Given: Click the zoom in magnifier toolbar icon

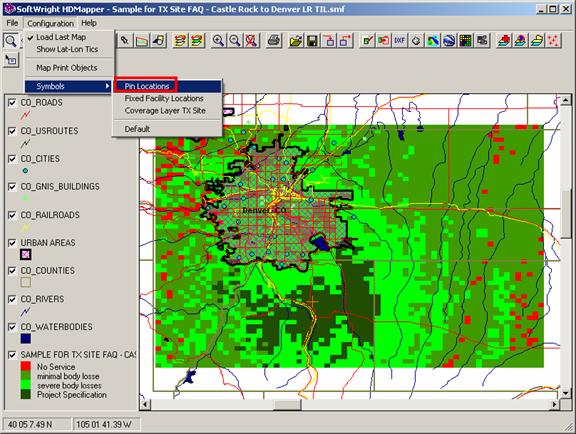Looking at the screenshot, I should (218, 40).
